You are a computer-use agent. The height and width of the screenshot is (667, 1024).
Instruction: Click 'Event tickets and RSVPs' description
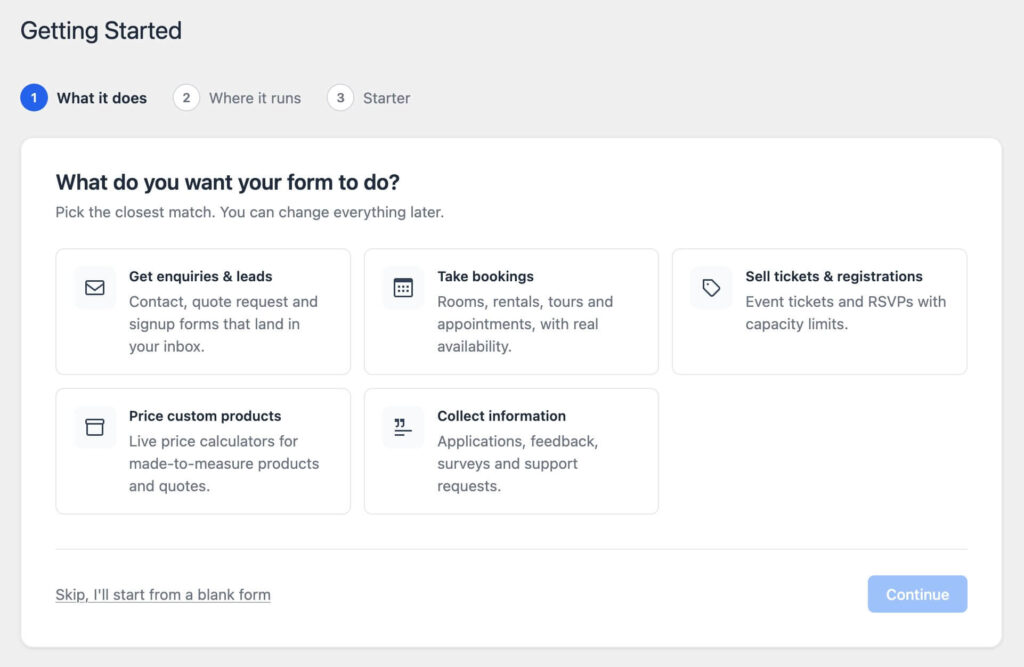[846, 313]
